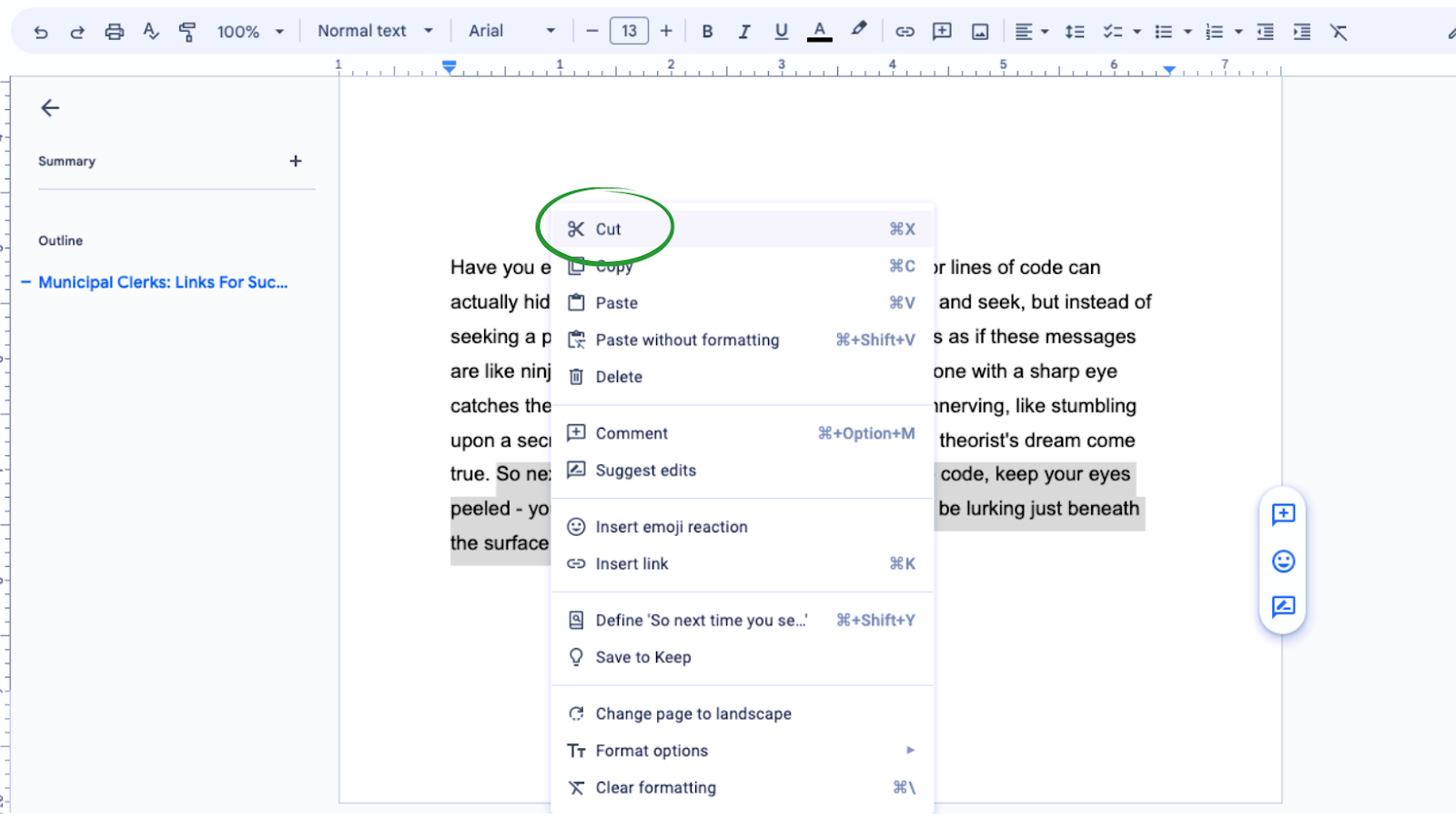This screenshot has height=820, width=1456.
Task: Click the Undo arrow icon
Action: (41, 32)
